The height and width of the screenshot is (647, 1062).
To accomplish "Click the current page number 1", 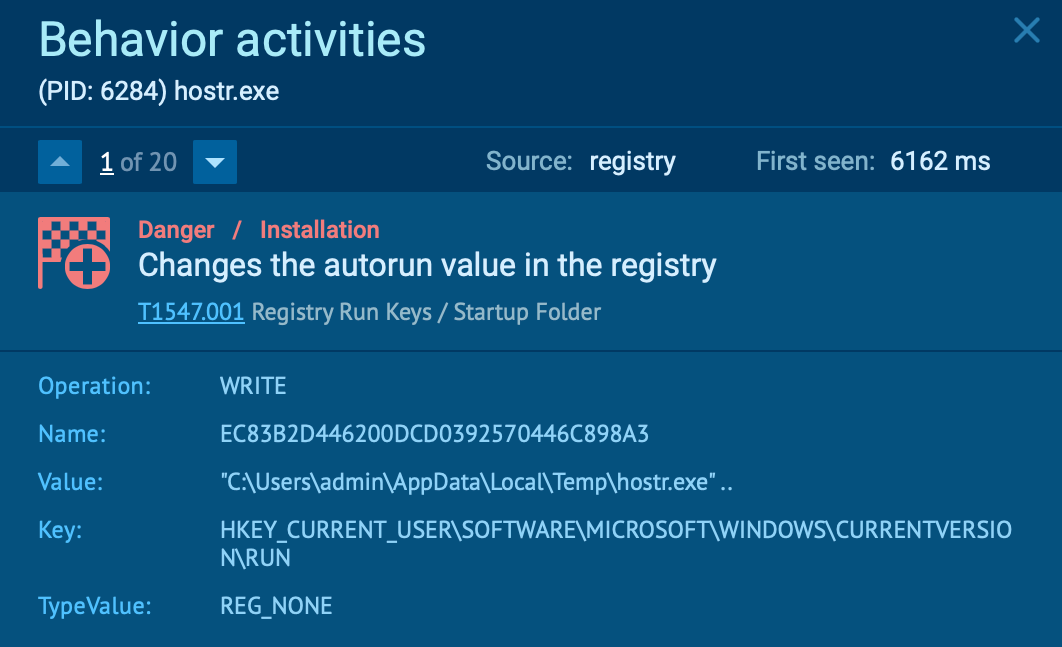I will pos(106,162).
